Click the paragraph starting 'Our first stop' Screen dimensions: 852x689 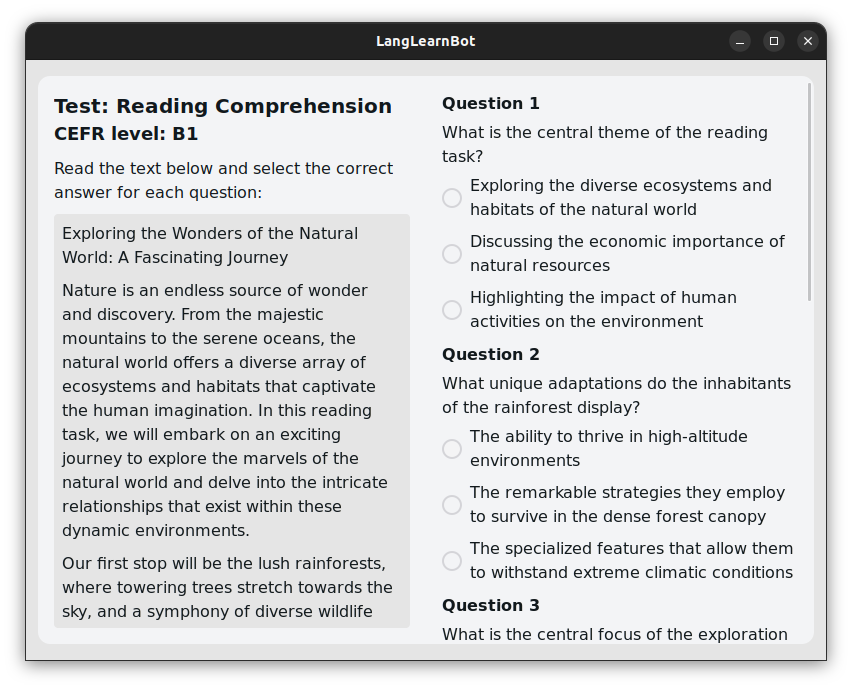coord(227,587)
